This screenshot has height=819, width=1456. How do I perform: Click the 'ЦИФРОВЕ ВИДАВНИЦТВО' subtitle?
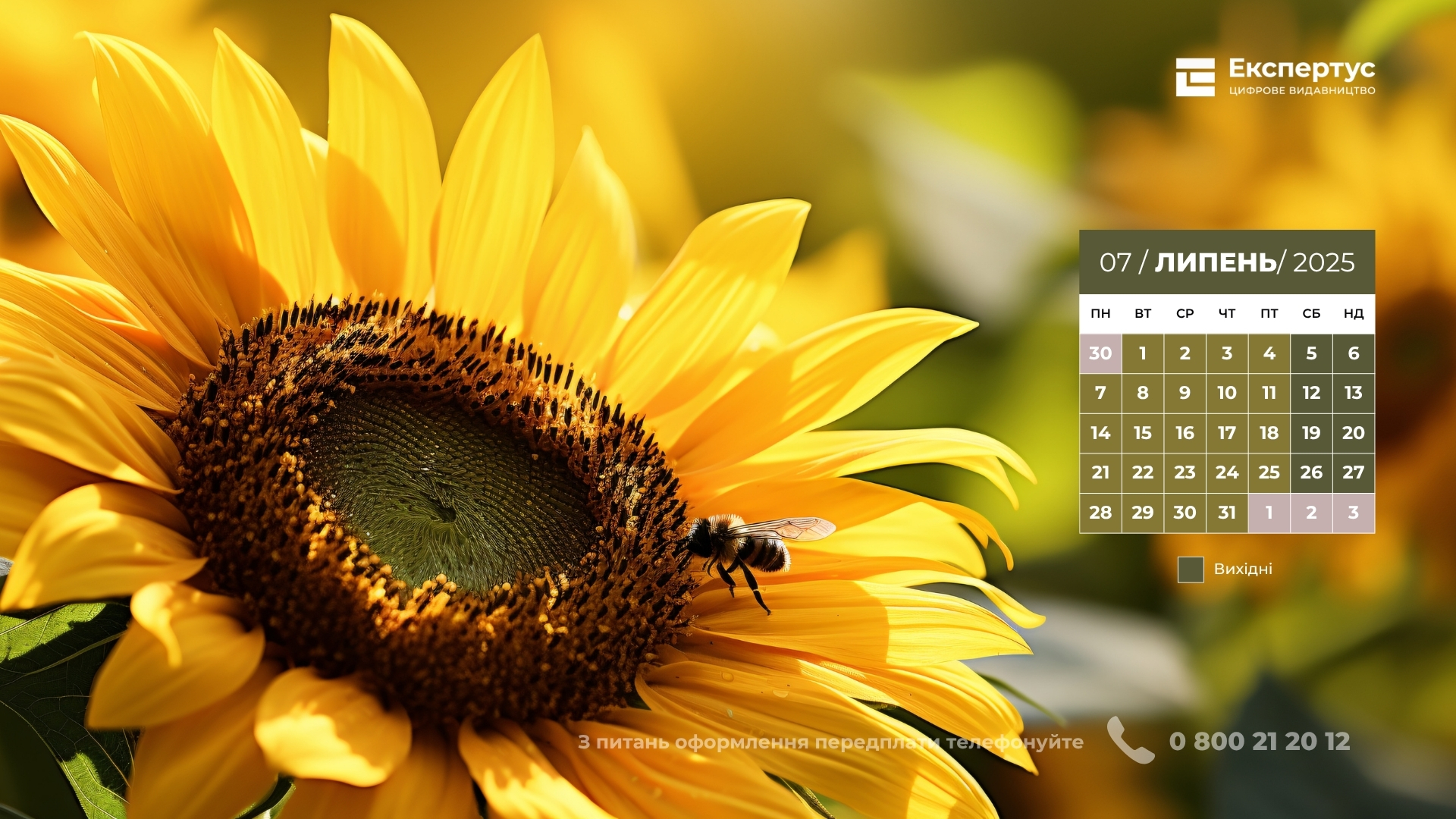[x=1301, y=91]
